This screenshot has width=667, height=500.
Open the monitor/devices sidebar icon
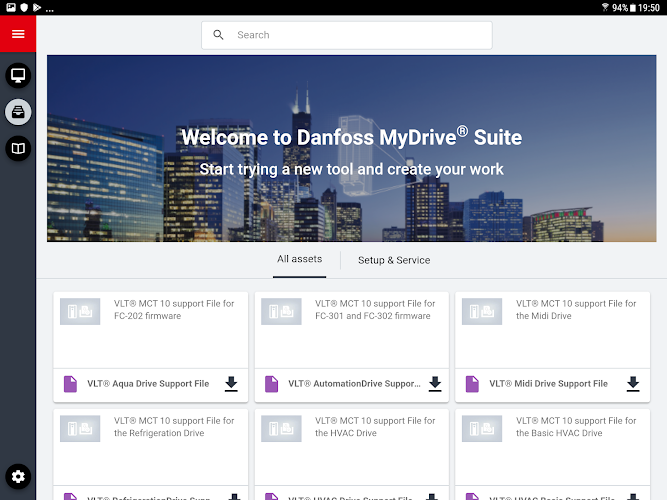pyautogui.click(x=18, y=76)
